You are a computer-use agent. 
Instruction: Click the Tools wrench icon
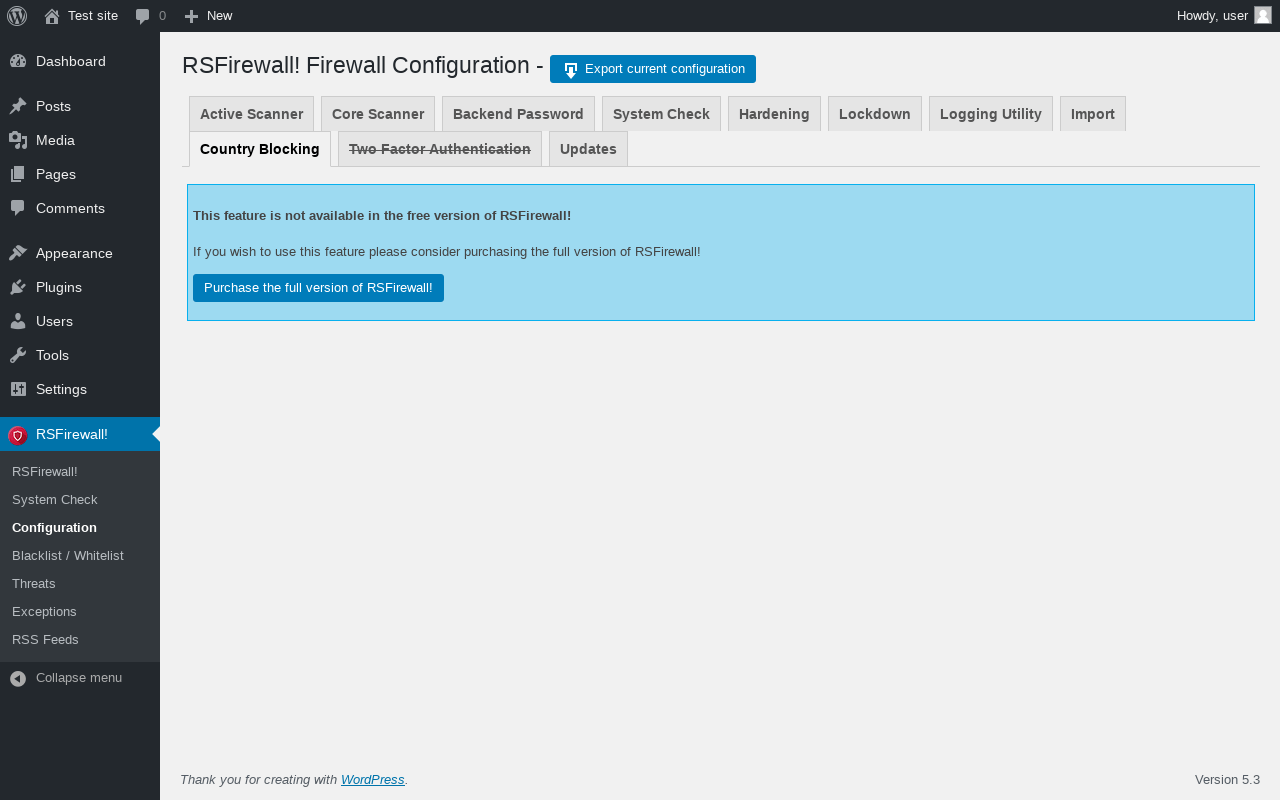coord(18,355)
